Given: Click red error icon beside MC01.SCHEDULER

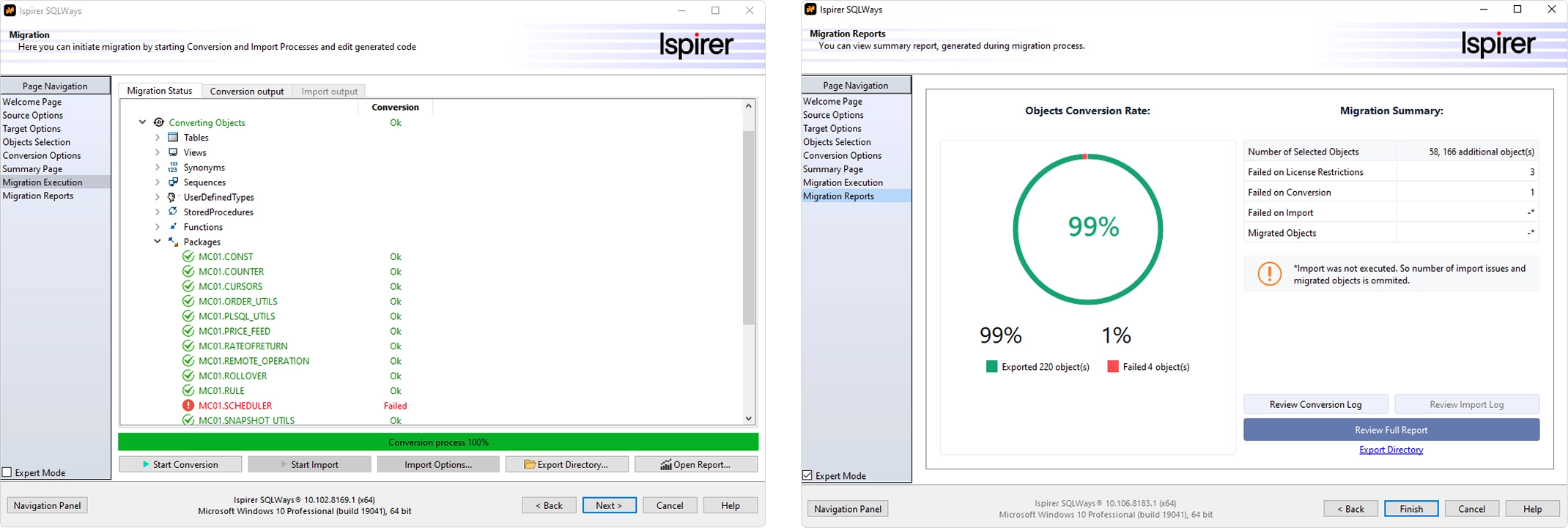Looking at the screenshot, I should point(188,406).
